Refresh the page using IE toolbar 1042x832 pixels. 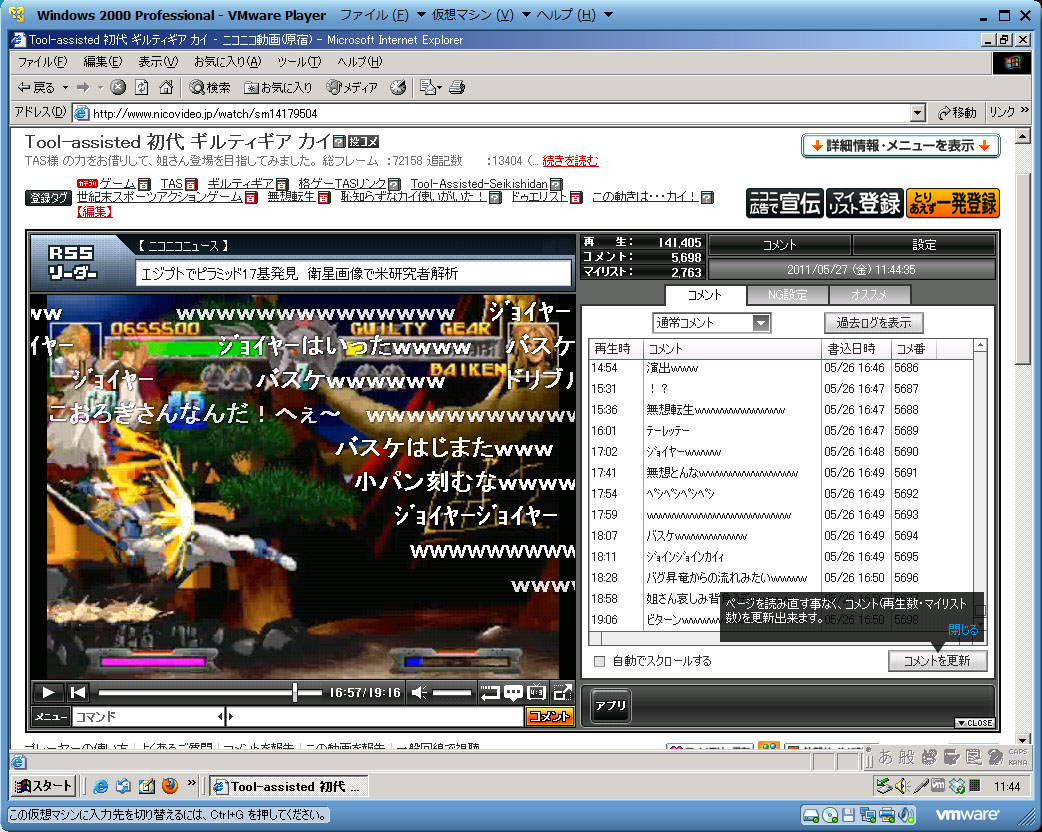[142, 87]
